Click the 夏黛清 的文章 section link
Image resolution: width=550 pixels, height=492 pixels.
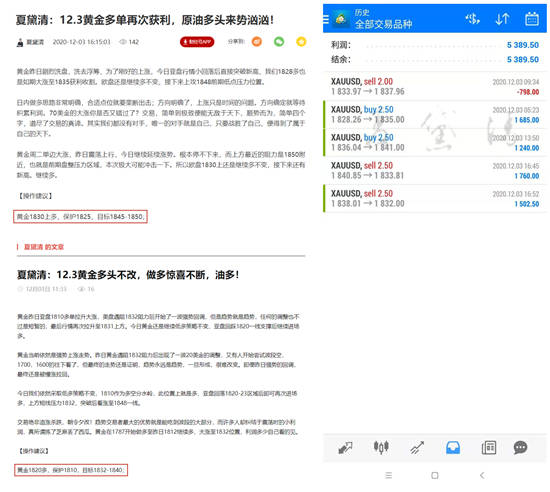pos(44,247)
